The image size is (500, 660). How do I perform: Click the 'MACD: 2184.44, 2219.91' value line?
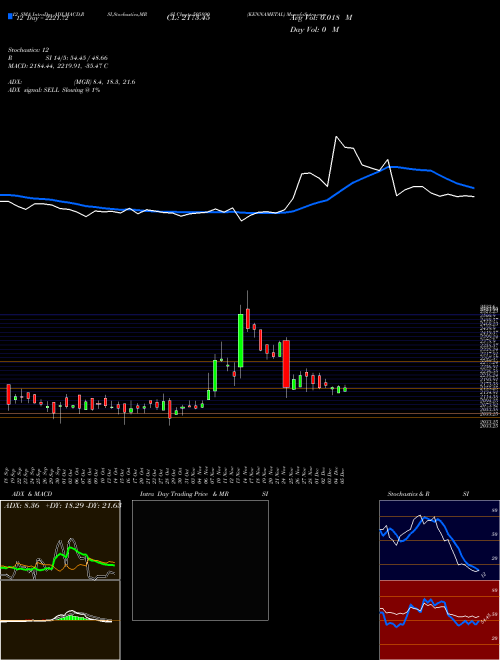(58, 66)
